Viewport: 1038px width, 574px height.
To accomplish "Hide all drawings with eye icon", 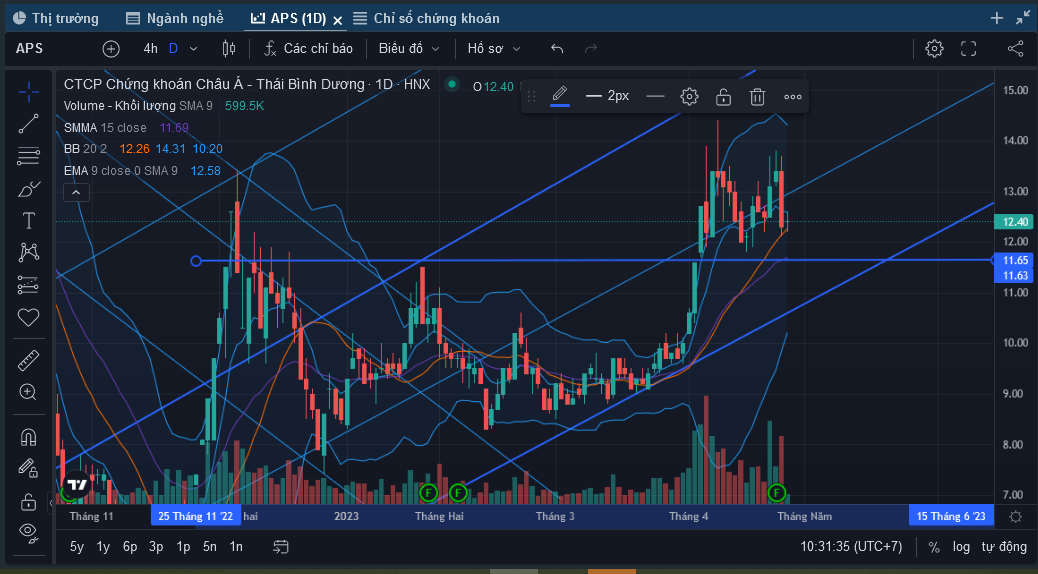I will coord(28,531).
